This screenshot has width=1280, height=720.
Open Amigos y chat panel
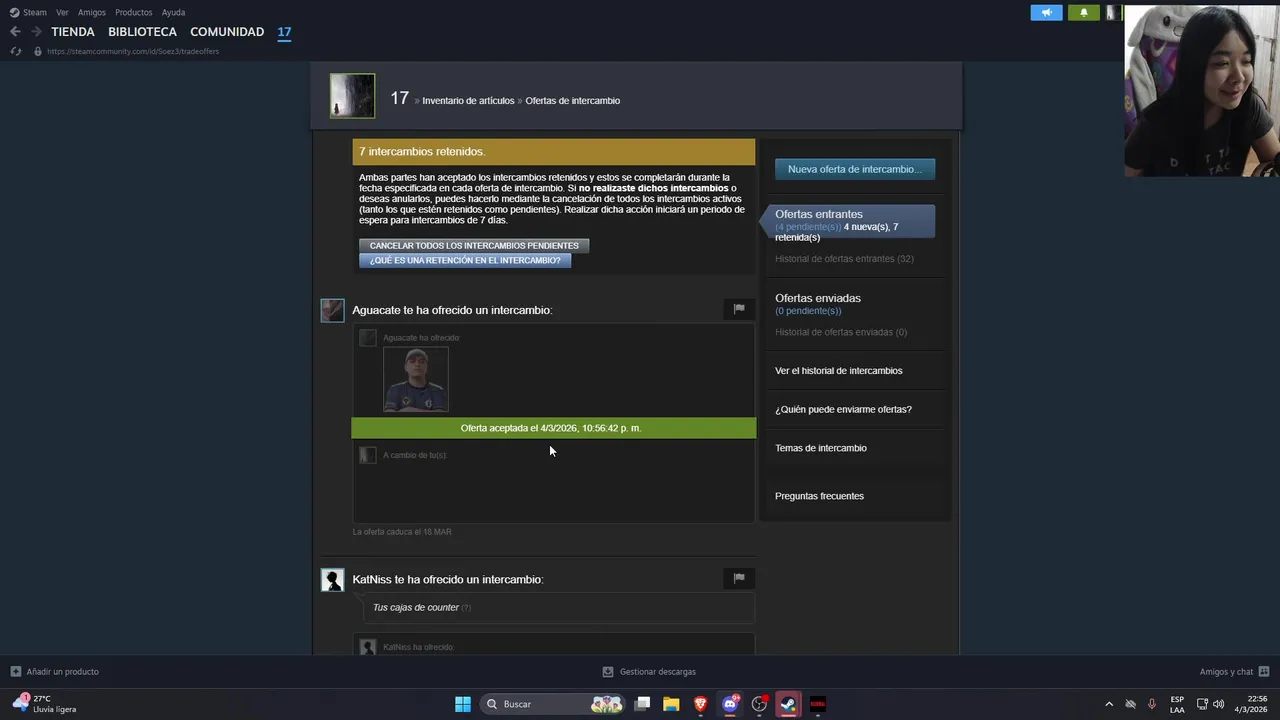coord(1234,672)
